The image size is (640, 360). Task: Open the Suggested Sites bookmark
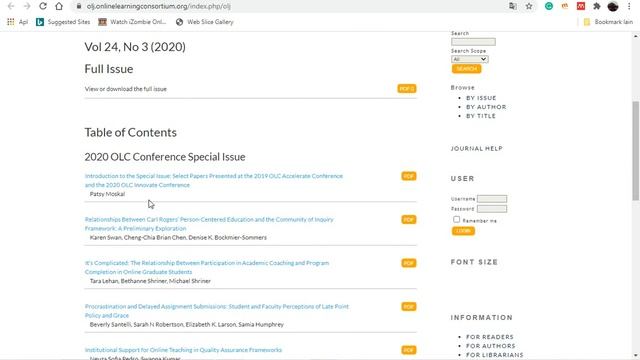point(63,22)
